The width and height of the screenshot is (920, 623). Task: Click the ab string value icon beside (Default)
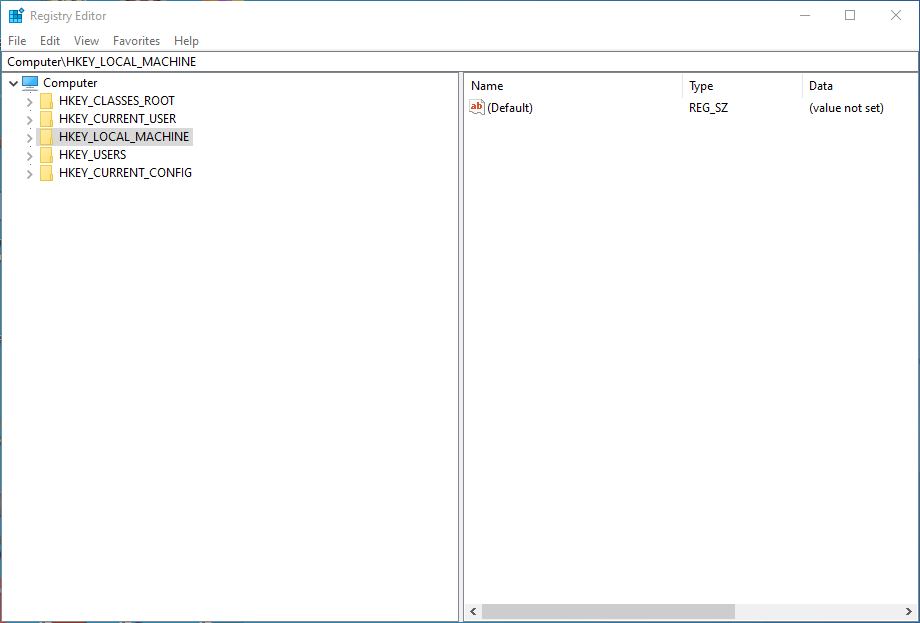pos(477,107)
